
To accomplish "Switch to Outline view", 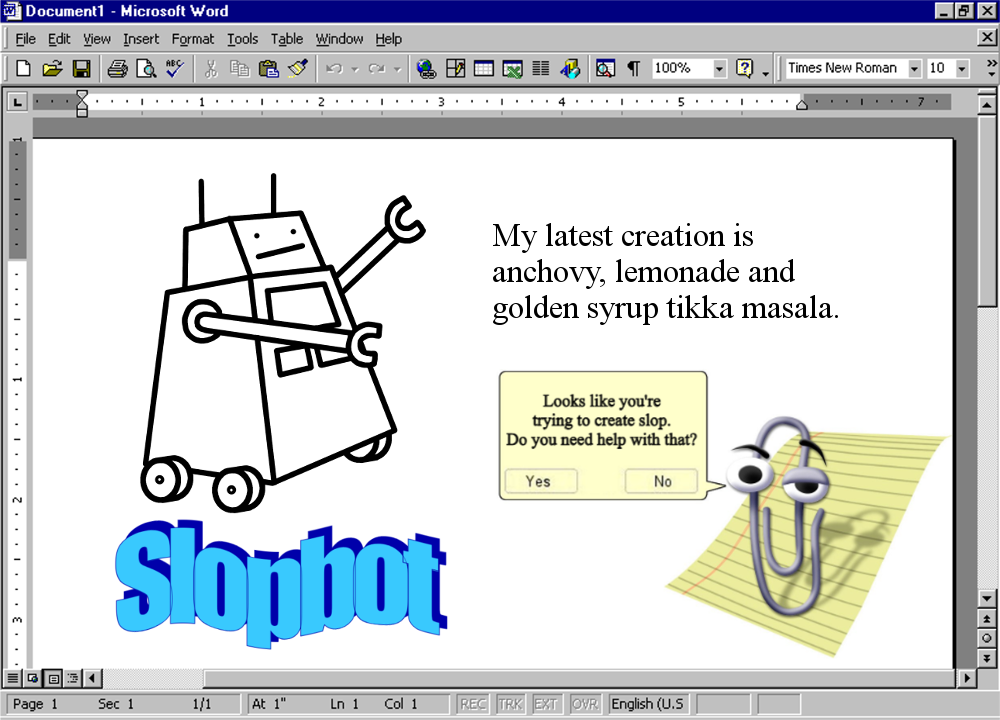I will tap(73, 678).
